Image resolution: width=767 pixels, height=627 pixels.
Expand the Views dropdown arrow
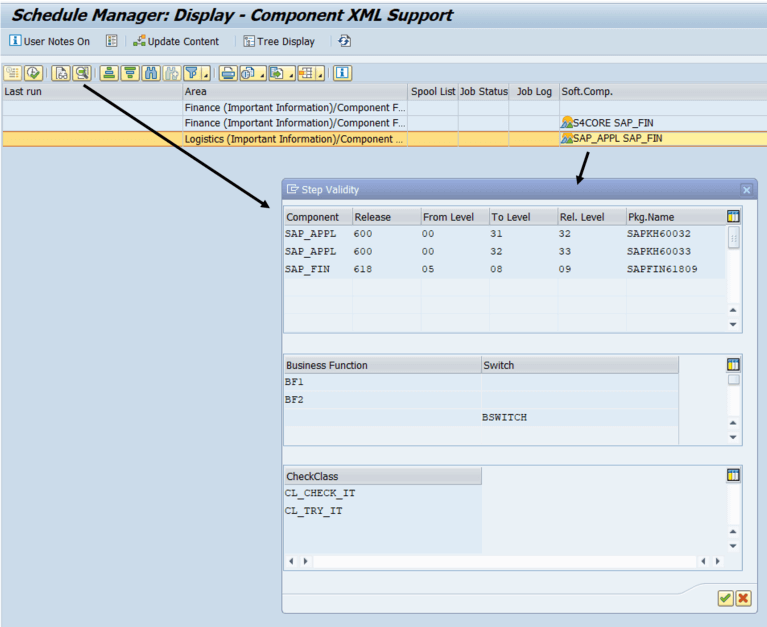[262, 74]
